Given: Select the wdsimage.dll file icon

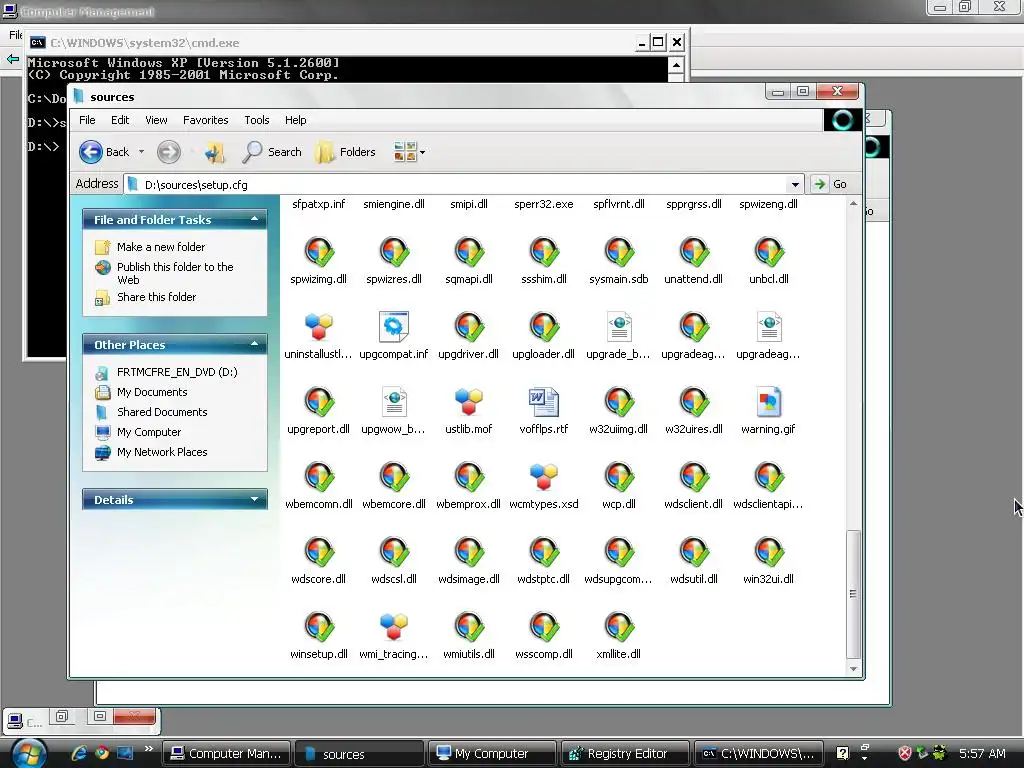Looking at the screenshot, I should point(469,552).
